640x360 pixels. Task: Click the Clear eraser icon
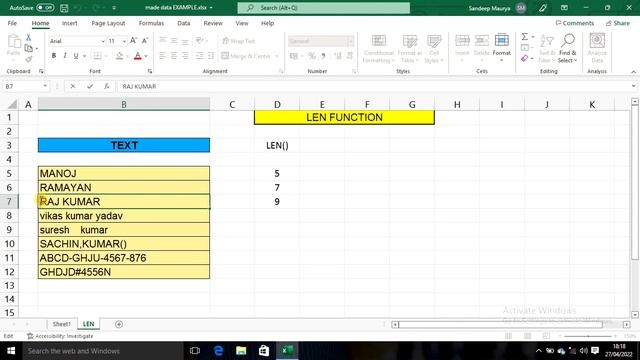pyautogui.click(x=524, y=59)
